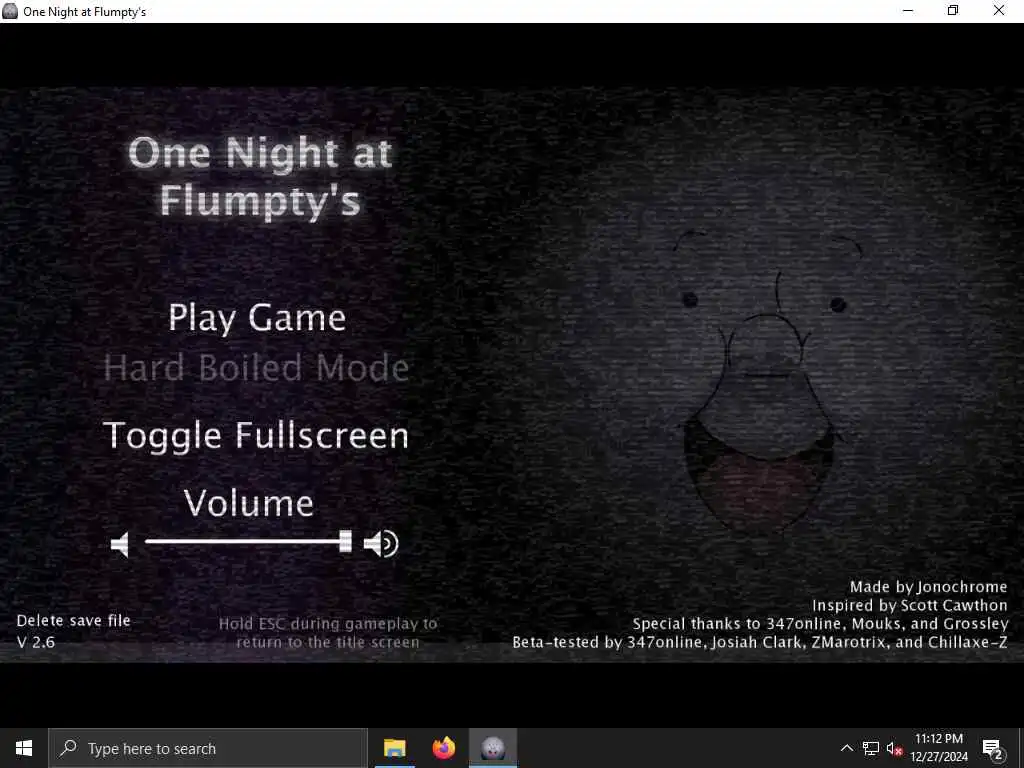Show hidden system tray icons

[846, 748]
